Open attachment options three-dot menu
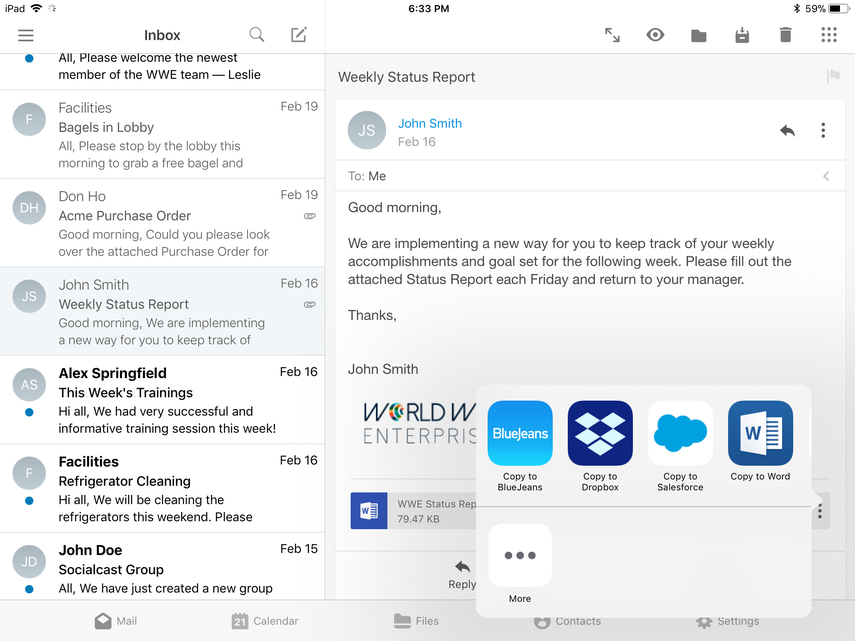Viewport: 855px width, 641px height. (820, 511)
